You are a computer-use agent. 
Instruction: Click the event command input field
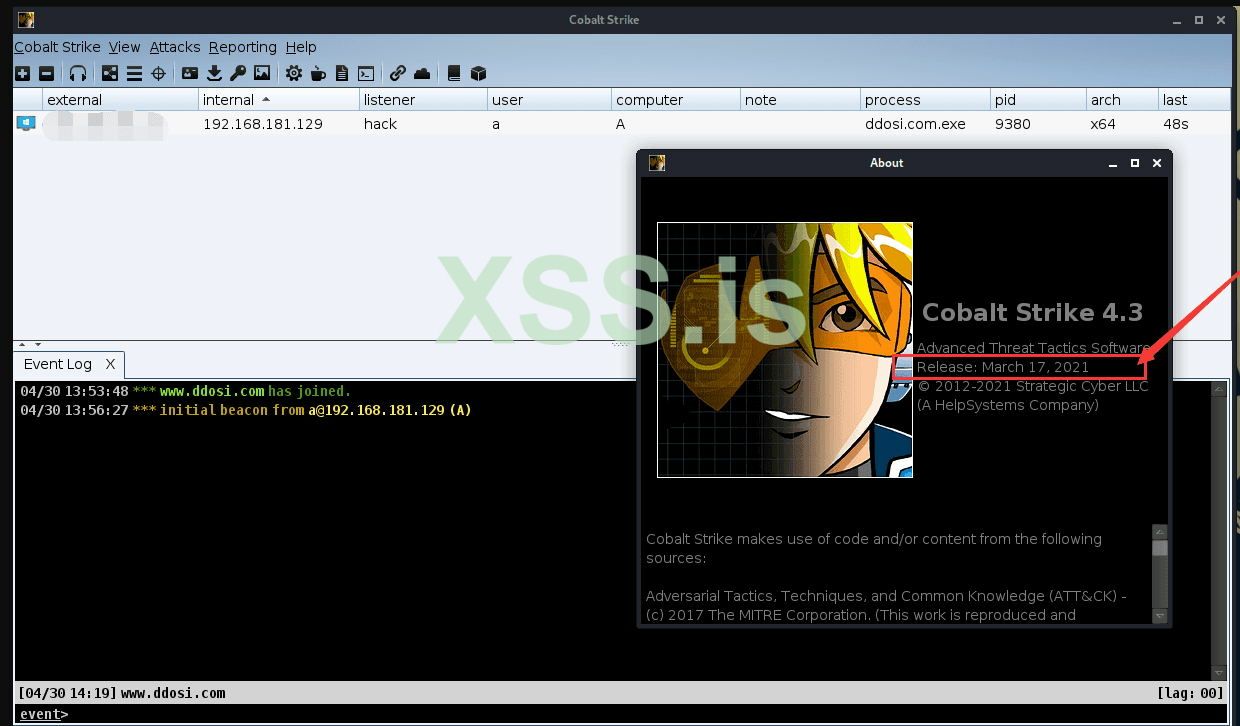point(600,714)
